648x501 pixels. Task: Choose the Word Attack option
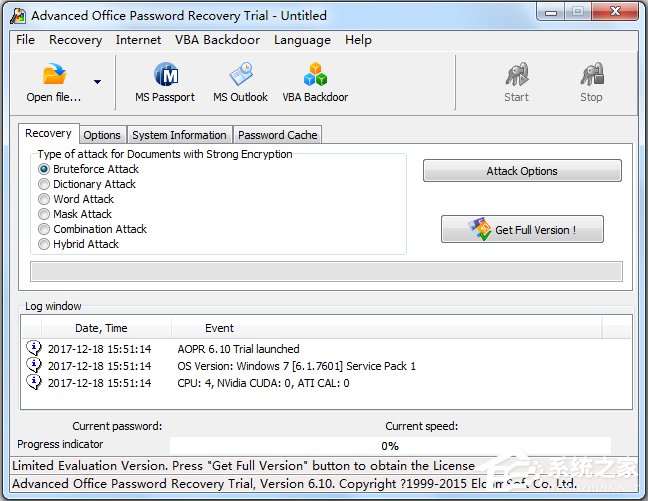44,199
